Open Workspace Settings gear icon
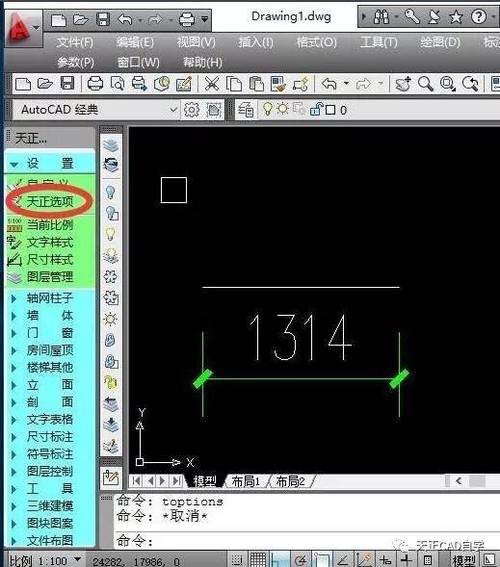The image size is (500, 567). click(x=192, y=110)
